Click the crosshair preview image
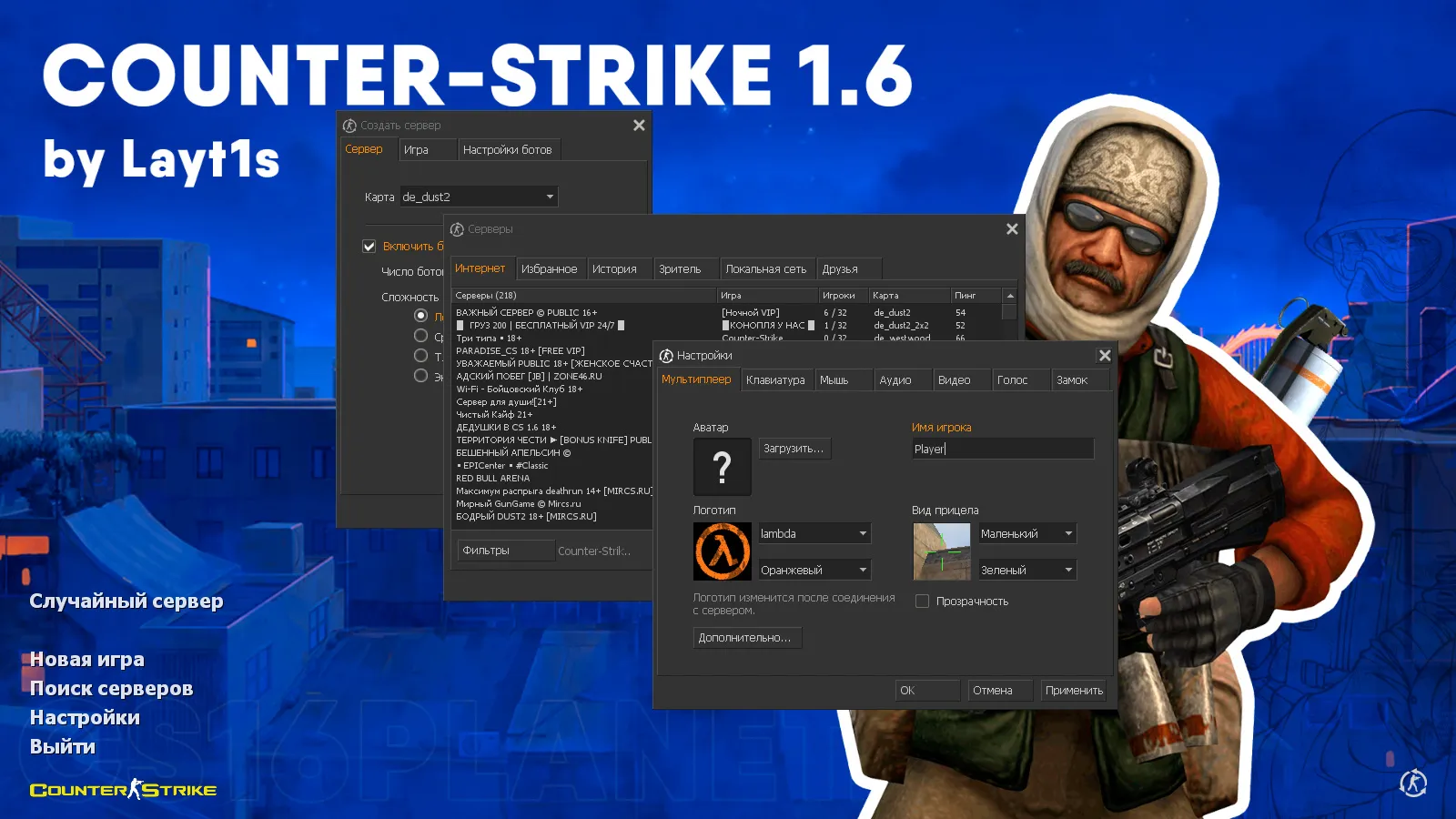The image size is (1456, 819). click(x=941, y=551)
